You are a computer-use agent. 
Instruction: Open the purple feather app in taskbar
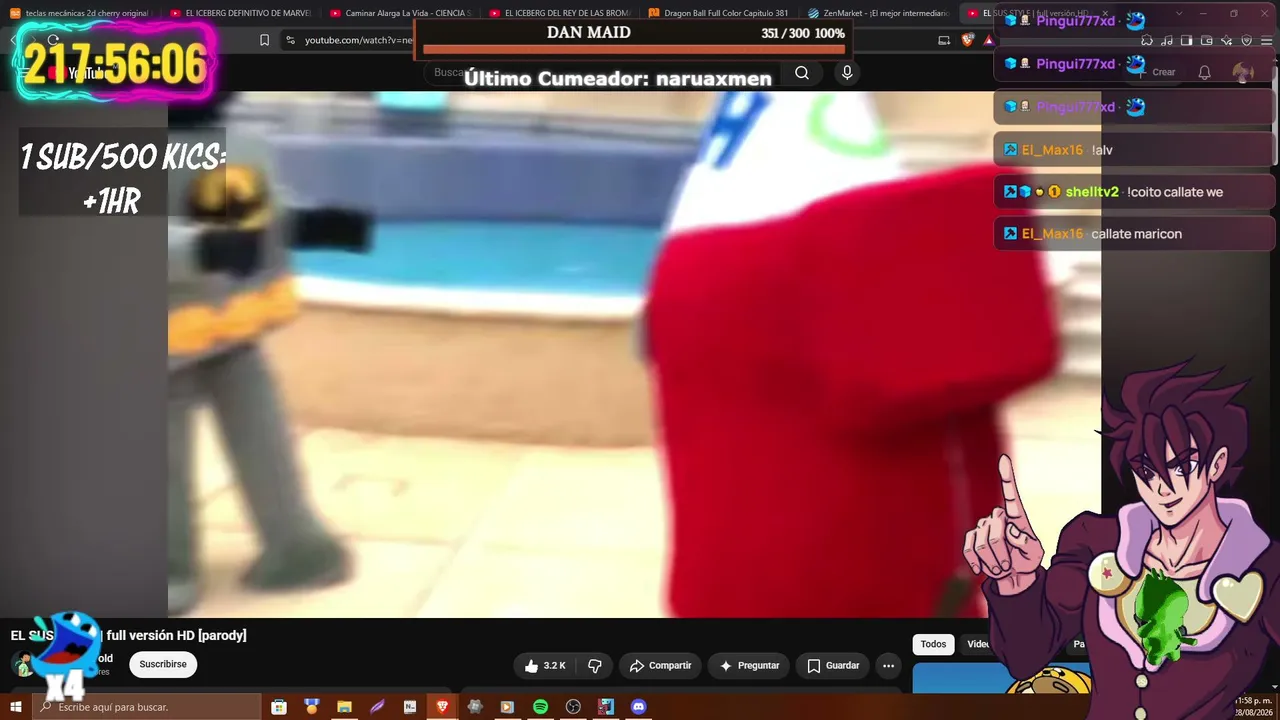coord(377,707)
